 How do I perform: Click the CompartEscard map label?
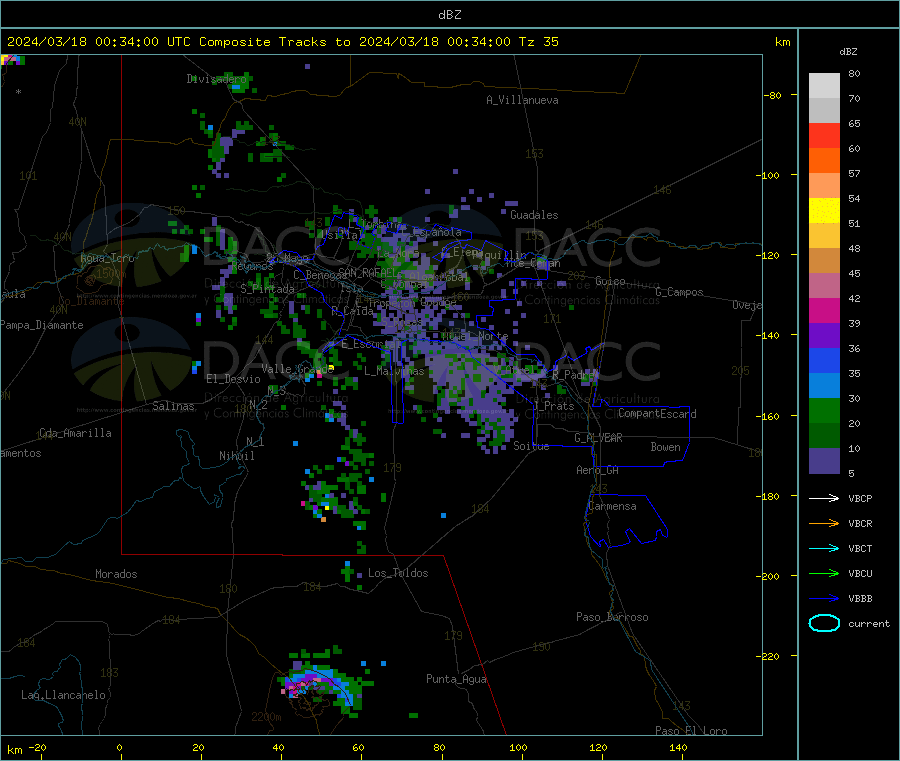[x=657, y=414]
